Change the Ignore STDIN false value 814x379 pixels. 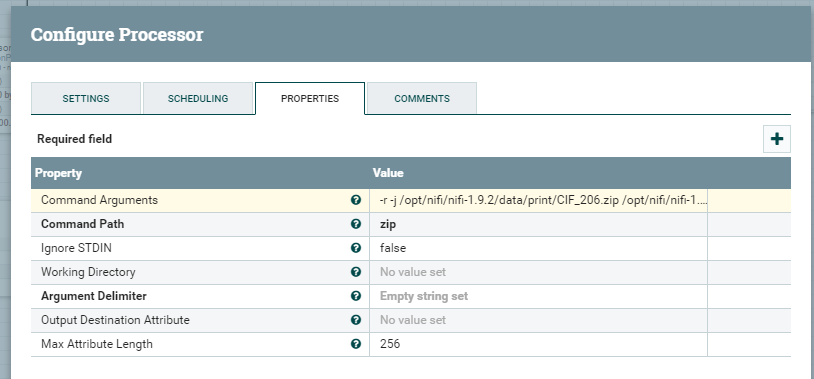[x=538, y=248]
